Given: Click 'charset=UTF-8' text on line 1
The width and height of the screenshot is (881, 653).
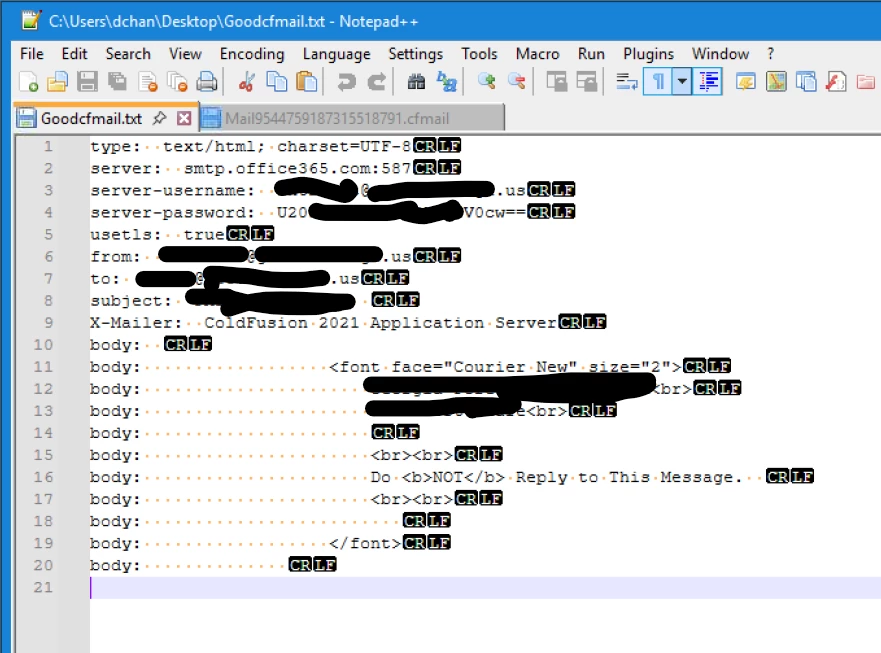Looking at the screenshot, I should coord(344,147).
